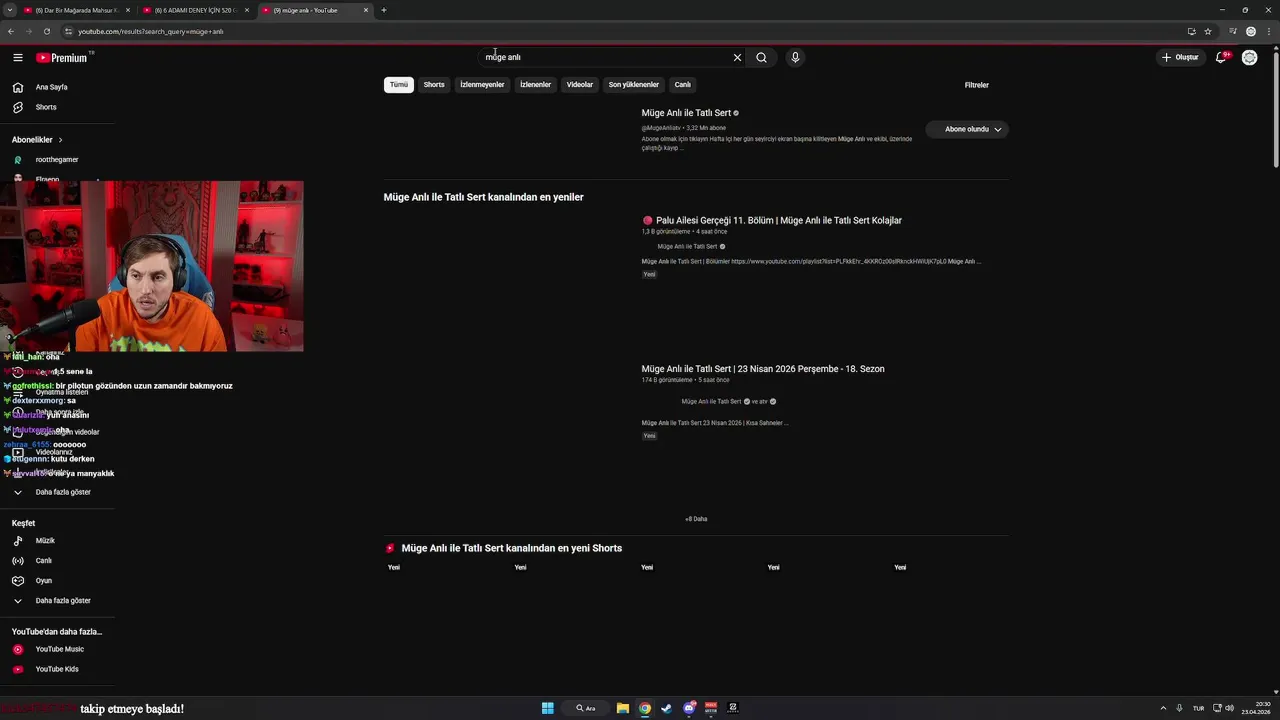Reload the page
The width and height of the screenshot is (1280, 720).
point(46,31)
